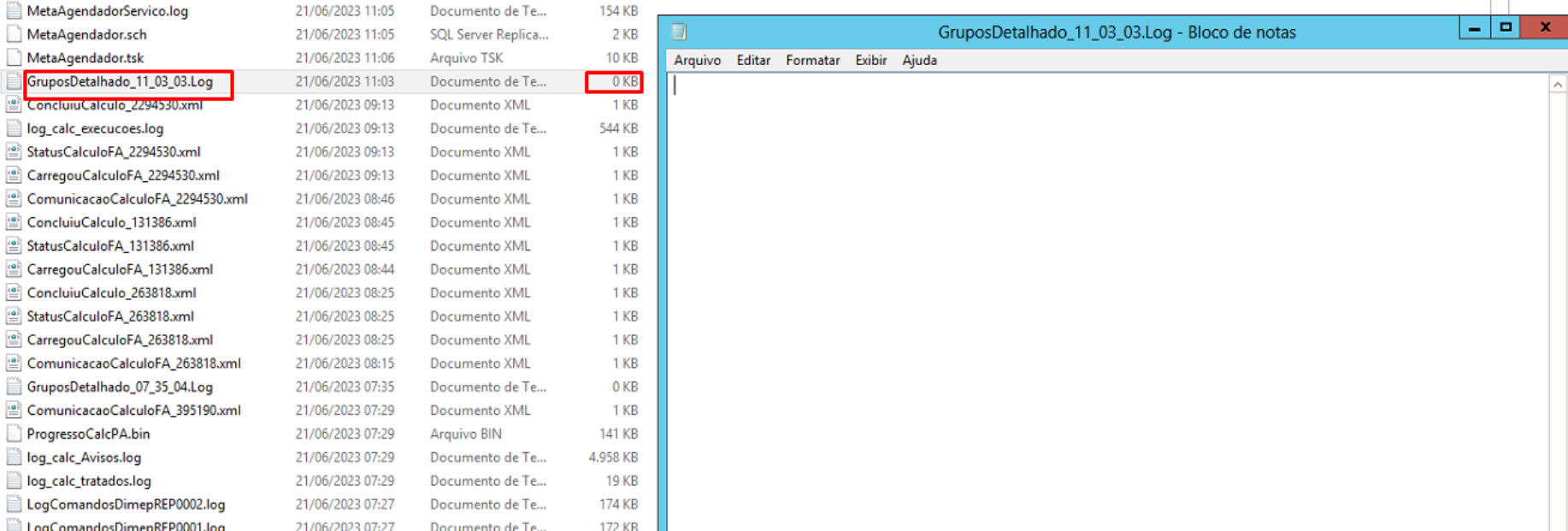Screen dimensions: 1568x531
Task: Open the Editar menu
Action: point(753,61)
